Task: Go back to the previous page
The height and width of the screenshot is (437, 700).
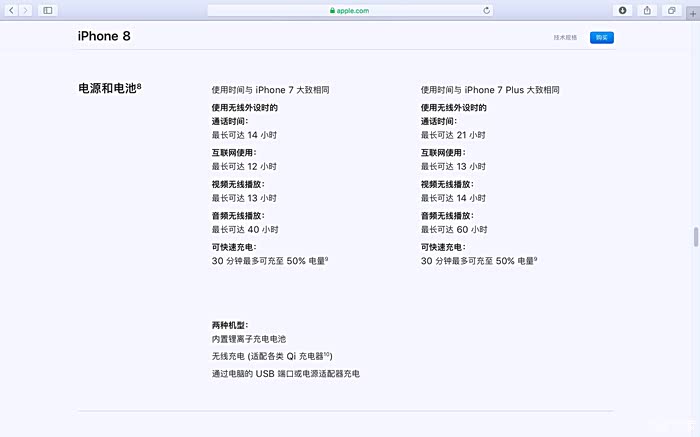Action: tap(11, 10)
